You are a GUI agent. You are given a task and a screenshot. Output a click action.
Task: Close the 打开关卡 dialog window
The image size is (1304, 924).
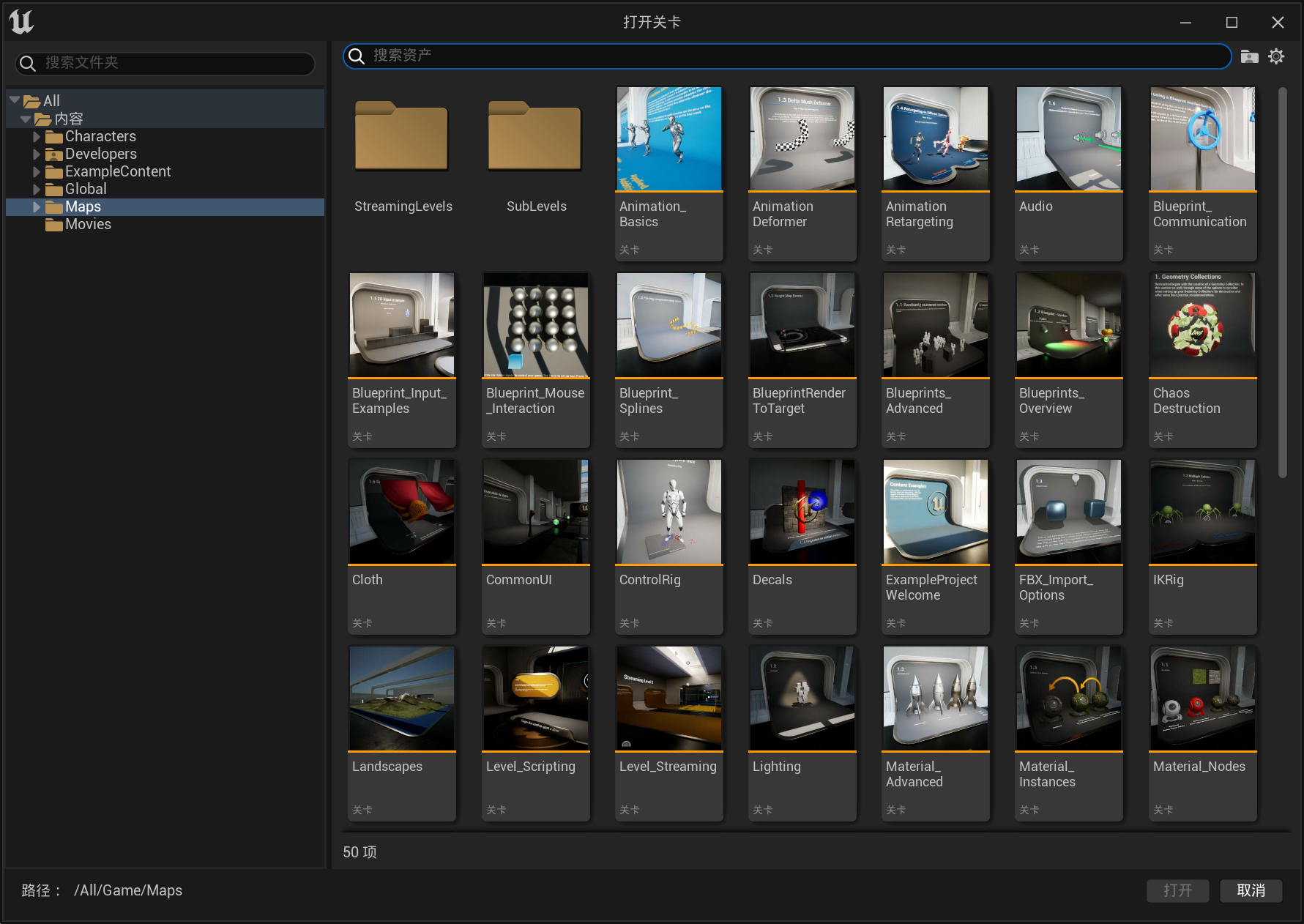click(1278, 23)
